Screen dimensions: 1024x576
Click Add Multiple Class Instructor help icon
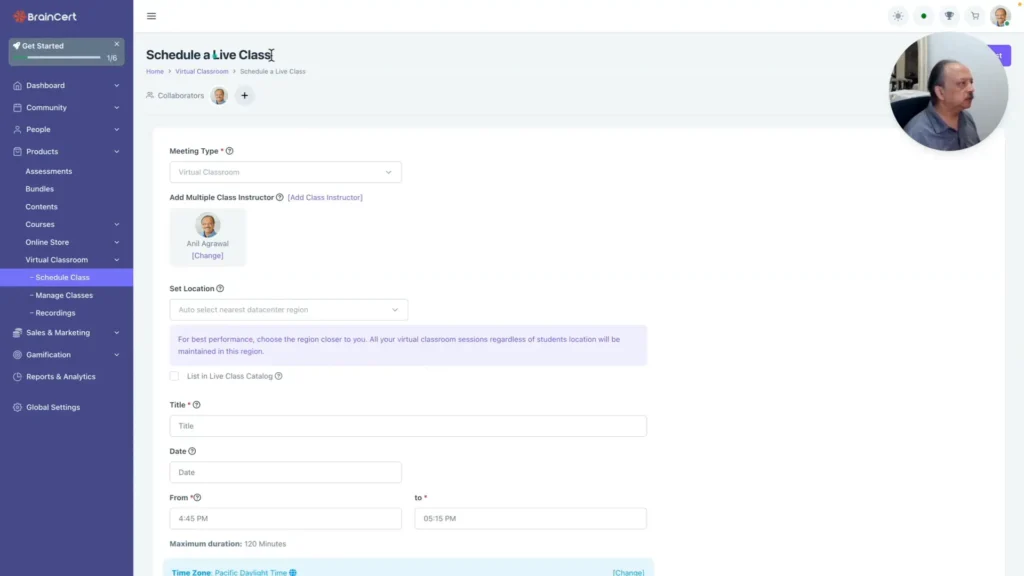click(280, 197)
